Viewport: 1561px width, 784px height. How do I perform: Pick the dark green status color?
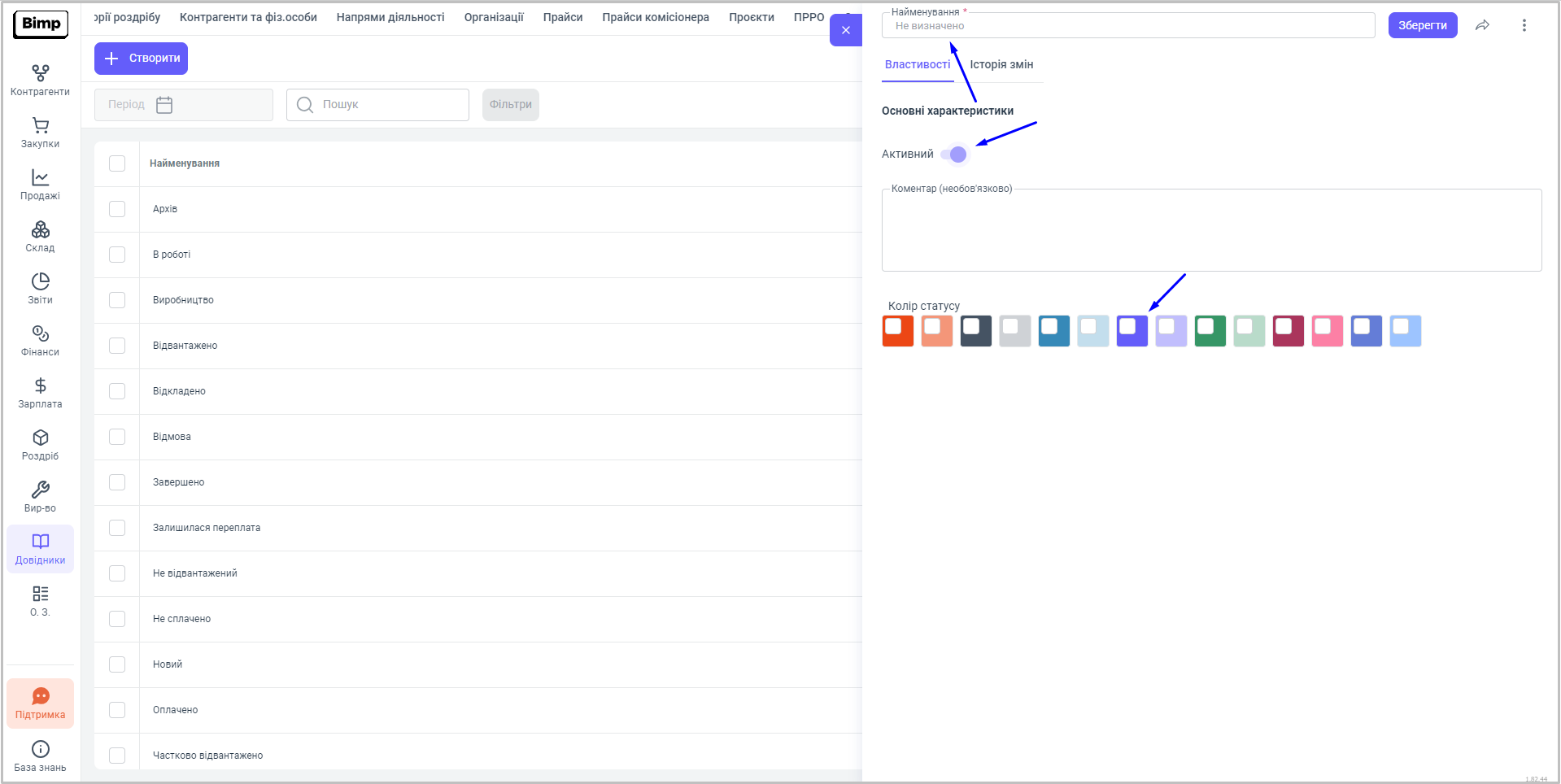click(x=1210, y=331)
